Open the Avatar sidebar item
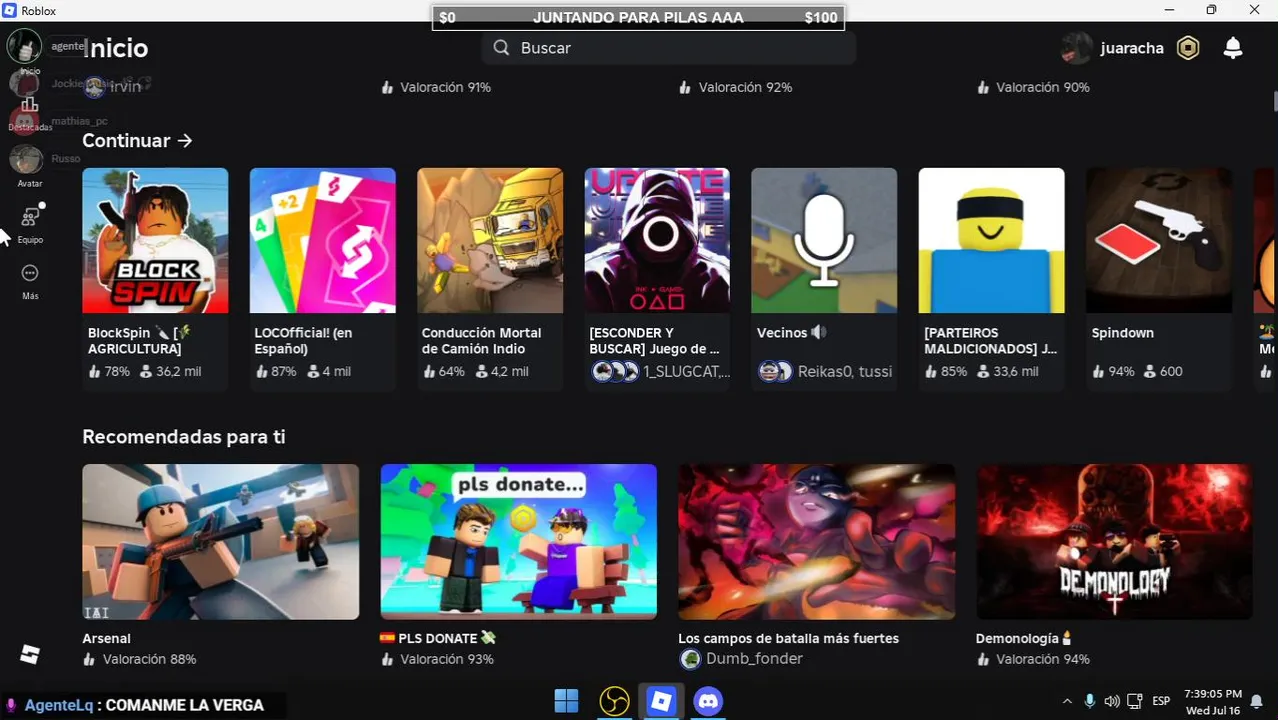The width and height of the screenshot is (1278, 720). 30,166
